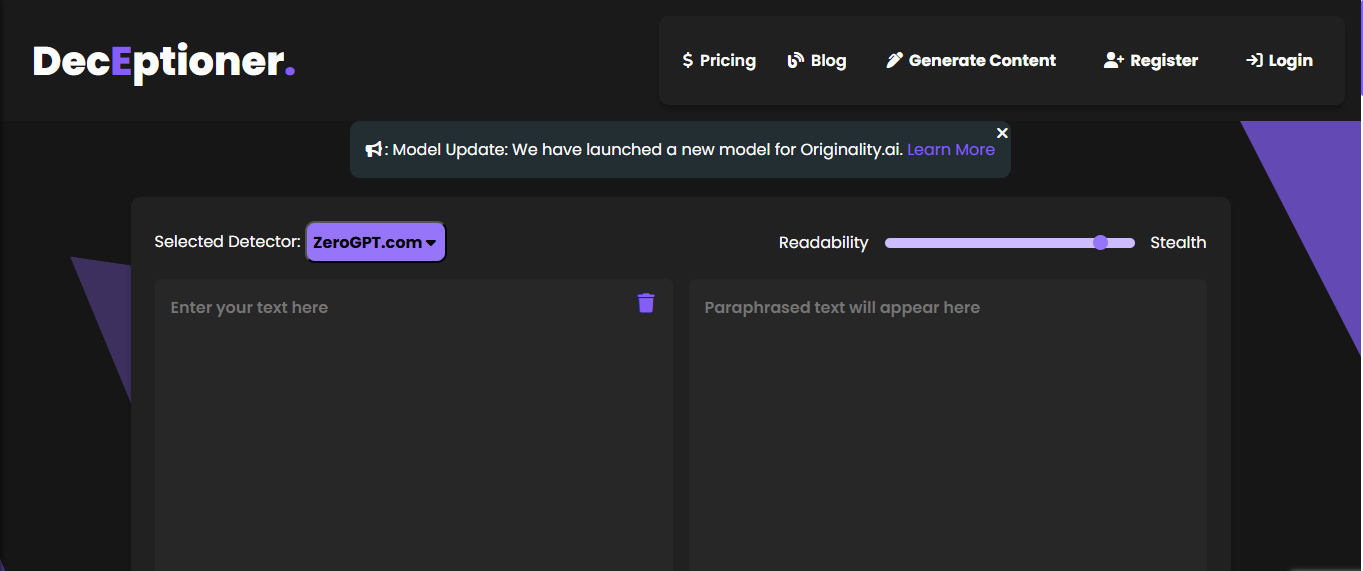Image resolution: width=1363 pixels, height=571 pixels.
Task: Click the dollar sign icon beside Pricing
Action: click(687, 61)
